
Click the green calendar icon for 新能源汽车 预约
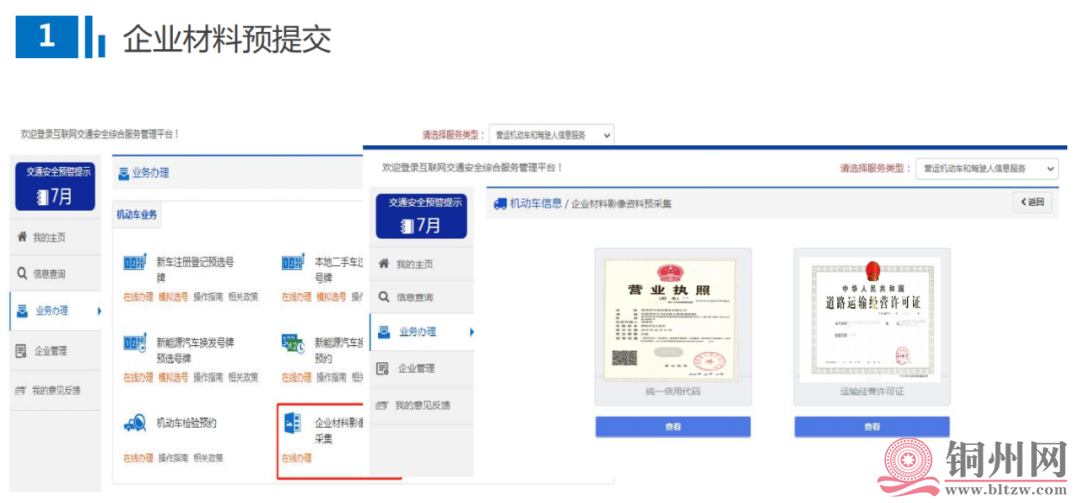click(x=293, y=344)
